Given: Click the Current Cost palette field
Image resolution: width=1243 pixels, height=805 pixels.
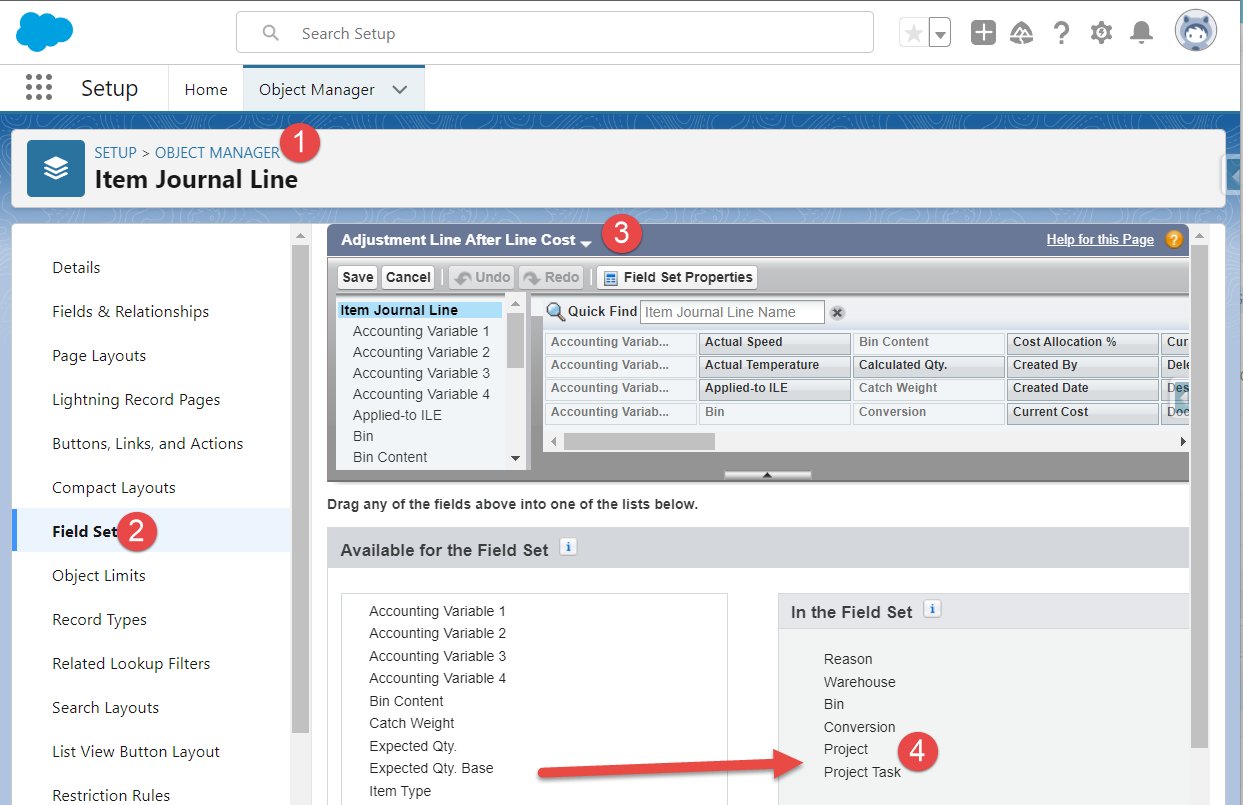Looking at the screenshot, I should click(x=1082, y=412).
